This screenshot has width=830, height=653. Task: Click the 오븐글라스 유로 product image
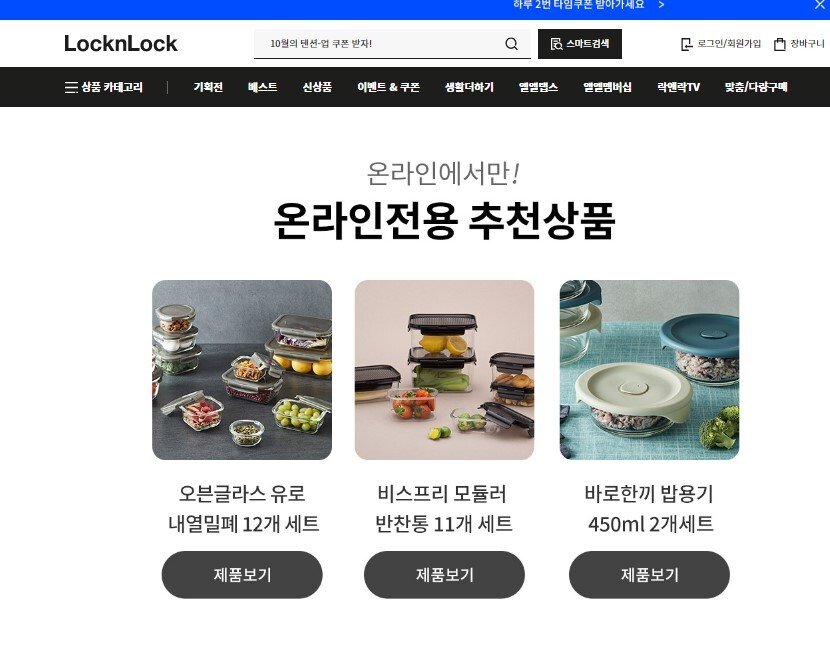242,370
